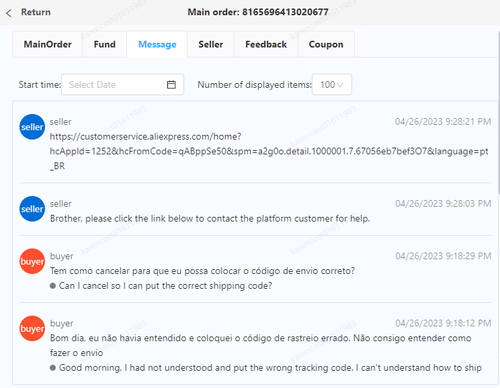Click translation bullet before 'Good morning'

(x=53, y=368)
